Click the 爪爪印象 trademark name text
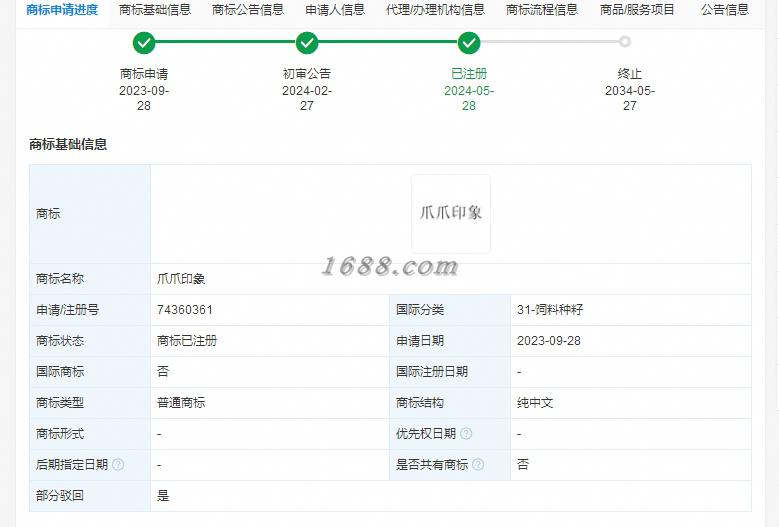Image resolution: width=779 pixels, height=527 pixels. pos(181,279)
